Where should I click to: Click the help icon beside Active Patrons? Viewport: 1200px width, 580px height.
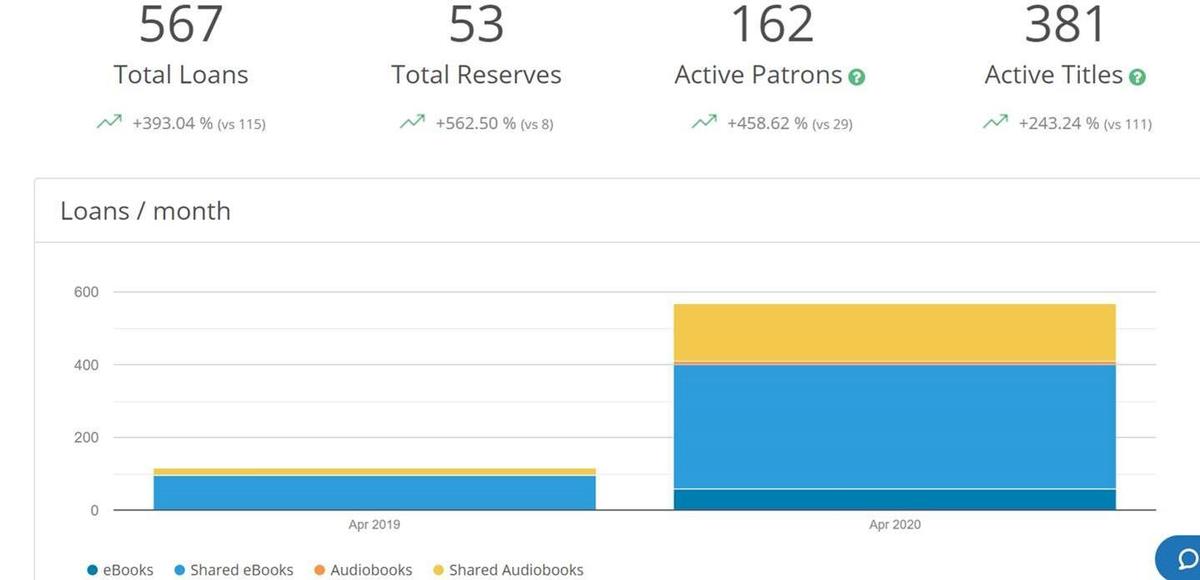857,77
